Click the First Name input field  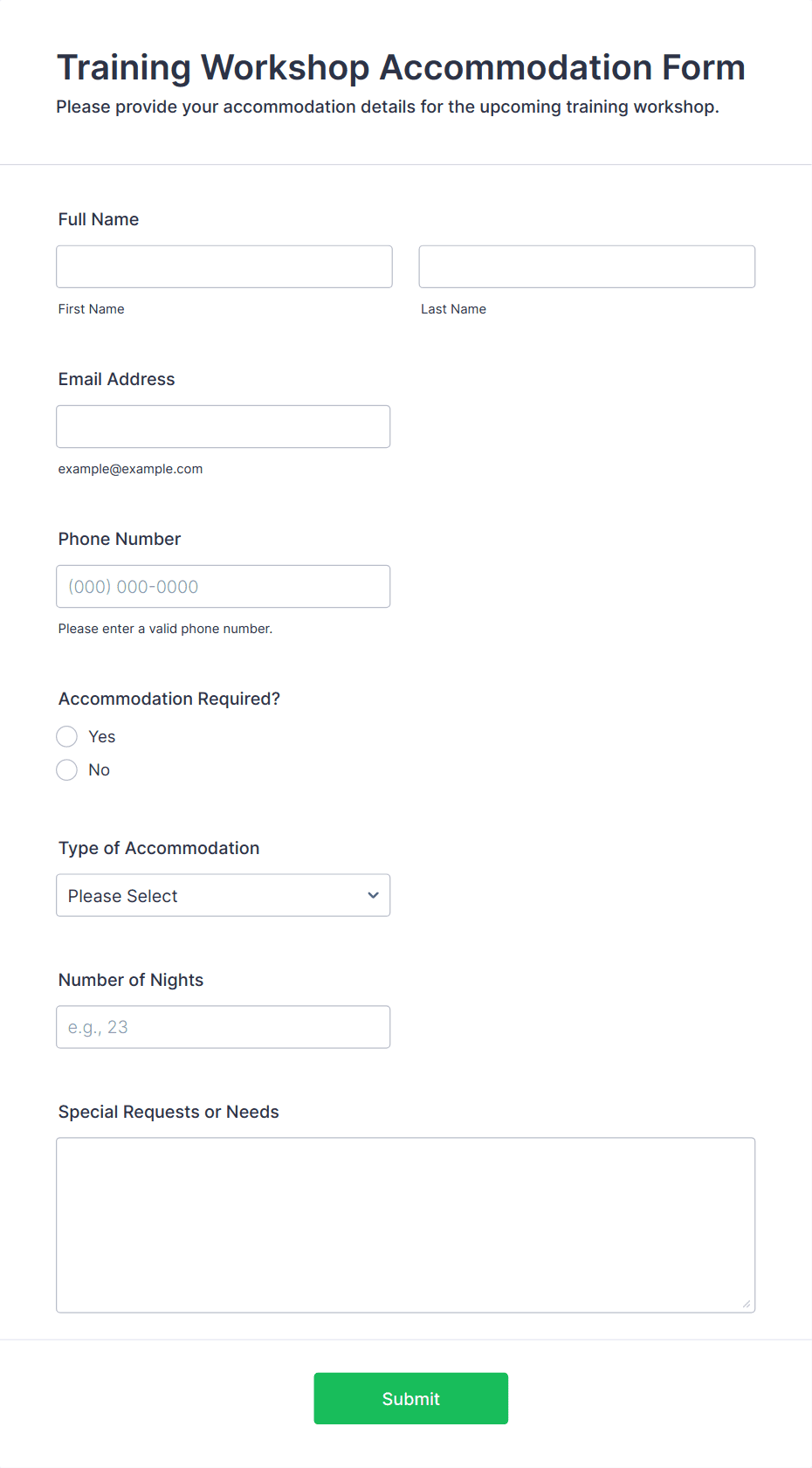pyautogui.click(x=224, y=266)
